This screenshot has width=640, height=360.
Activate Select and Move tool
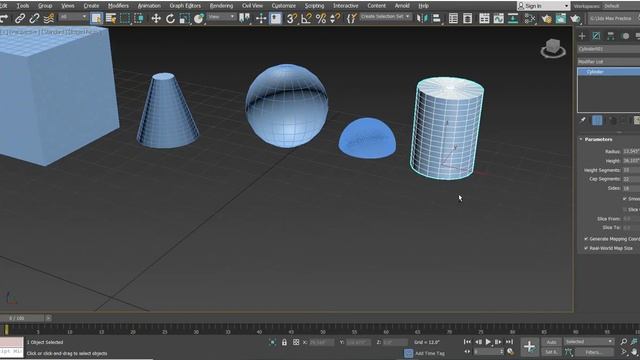pos(156,18)
